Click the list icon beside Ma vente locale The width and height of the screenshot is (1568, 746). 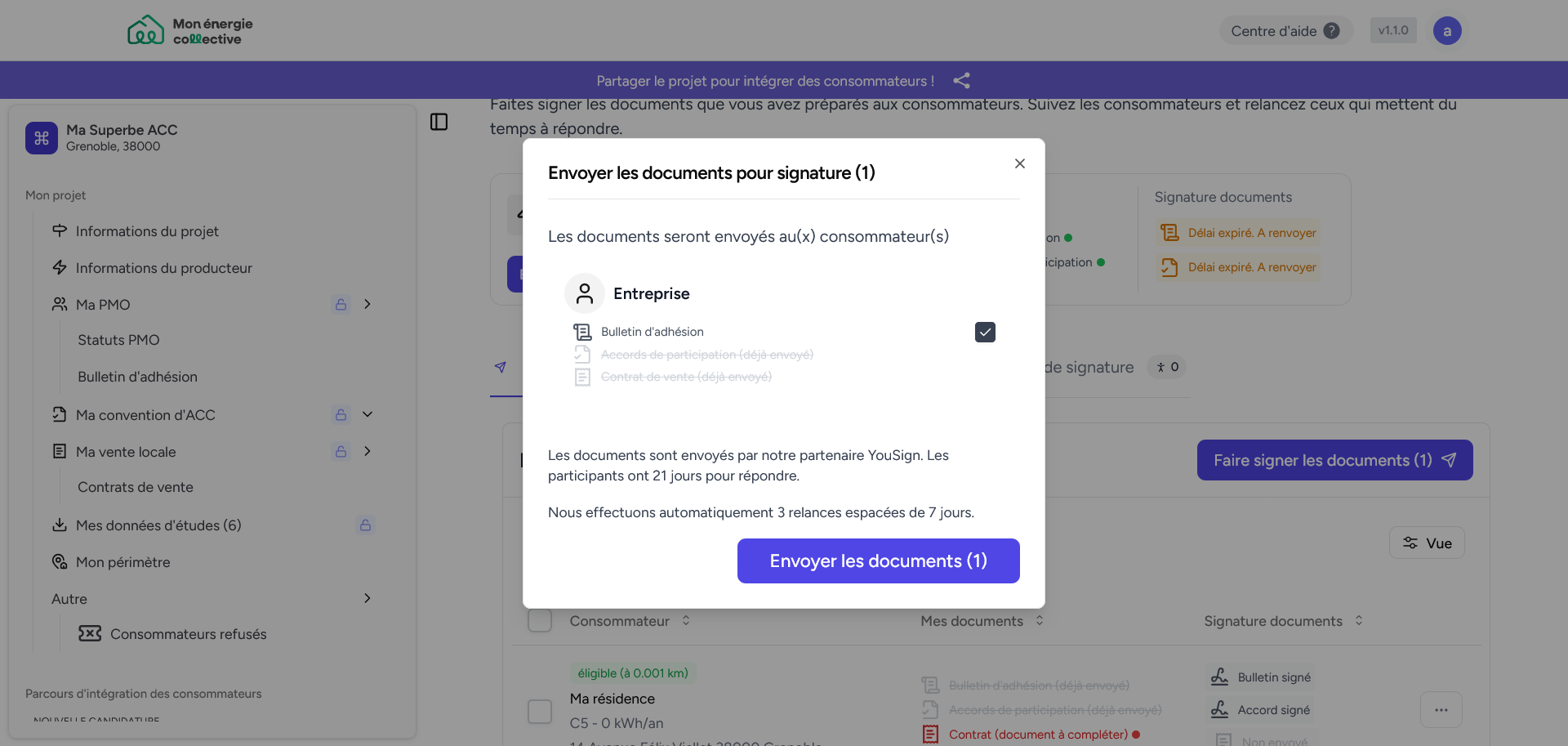(60, 451)
